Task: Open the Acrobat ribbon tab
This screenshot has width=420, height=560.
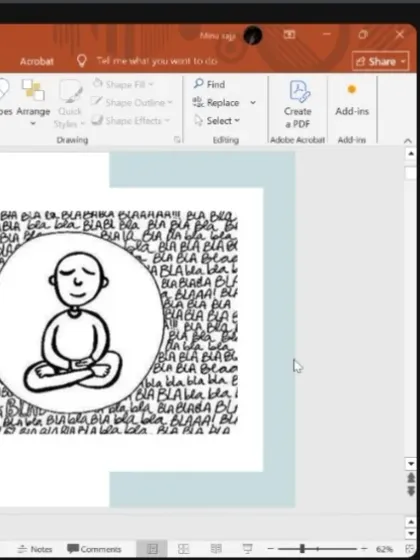Action: pos(37,61)
